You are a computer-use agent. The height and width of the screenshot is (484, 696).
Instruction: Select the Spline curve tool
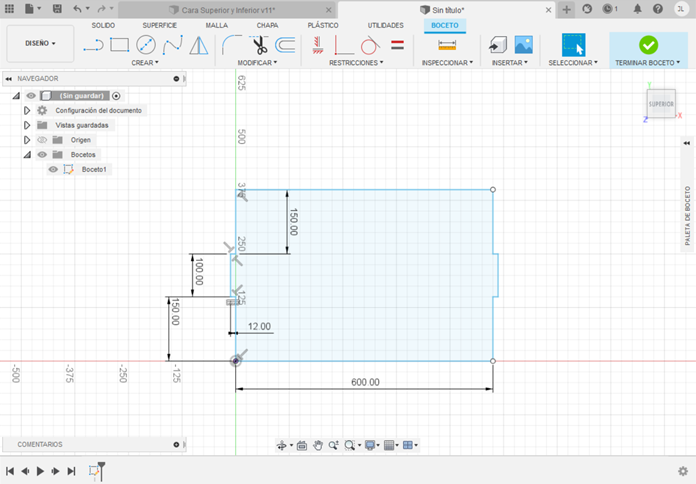point(172,45)
